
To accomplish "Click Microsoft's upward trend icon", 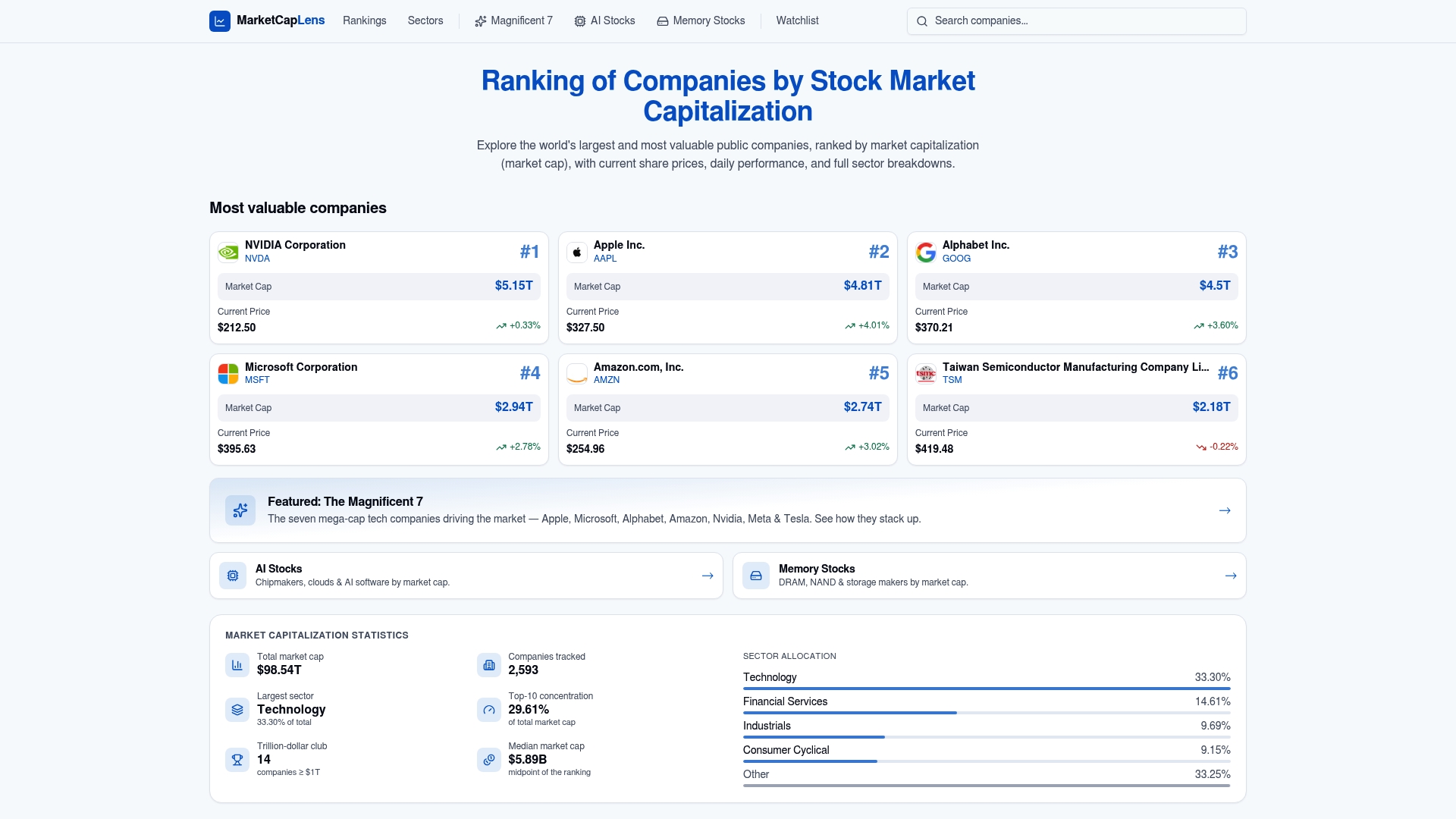I will [x=501, y=447].
